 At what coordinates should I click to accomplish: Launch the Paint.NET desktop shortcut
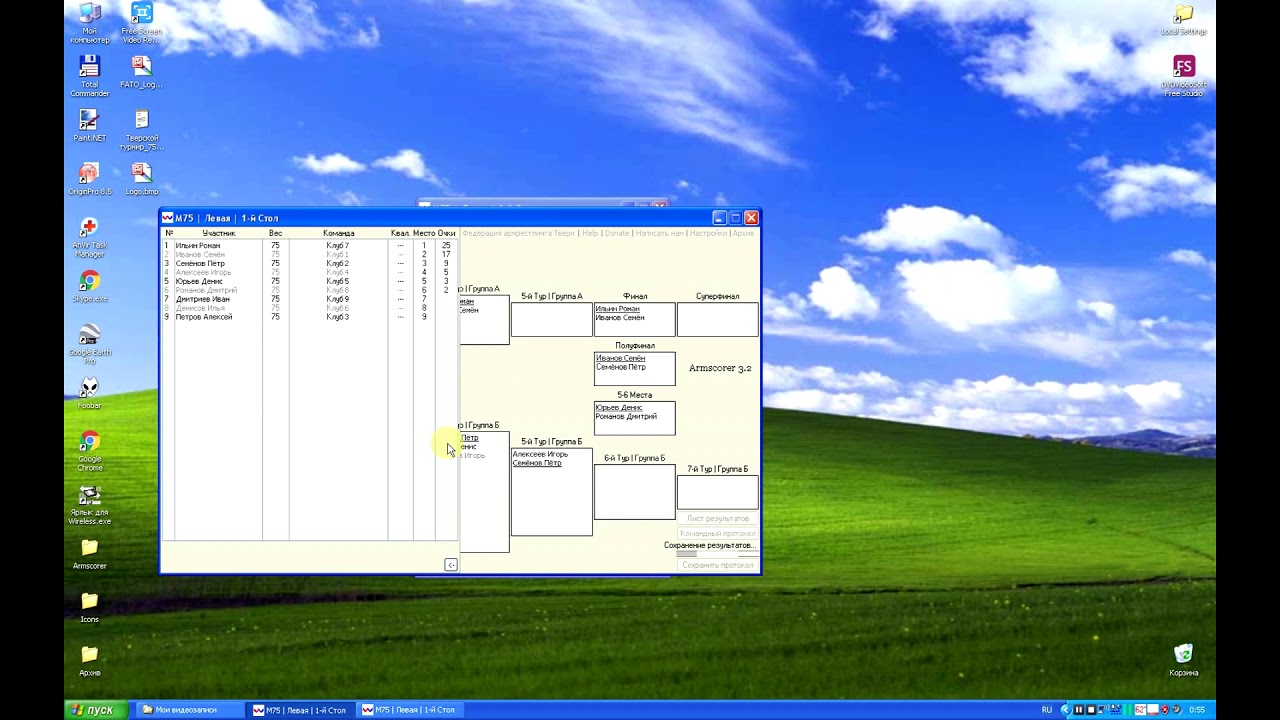pos(89,126)
